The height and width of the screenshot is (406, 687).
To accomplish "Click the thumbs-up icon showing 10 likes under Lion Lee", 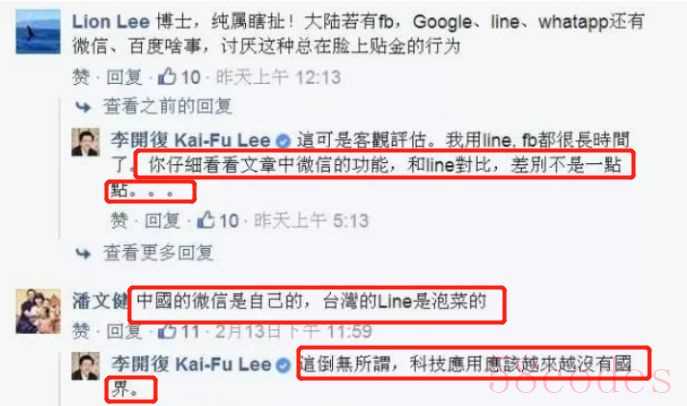I will click(167, 77).
